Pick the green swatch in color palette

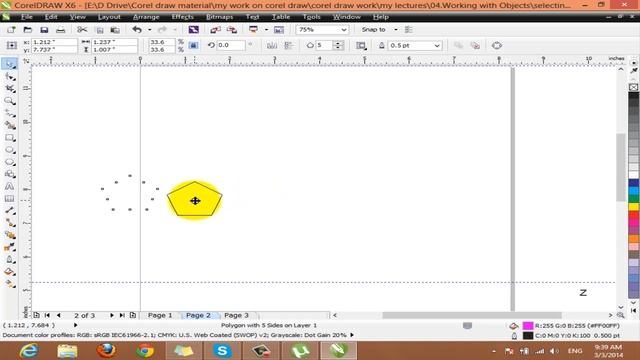[x=633, y=199]
